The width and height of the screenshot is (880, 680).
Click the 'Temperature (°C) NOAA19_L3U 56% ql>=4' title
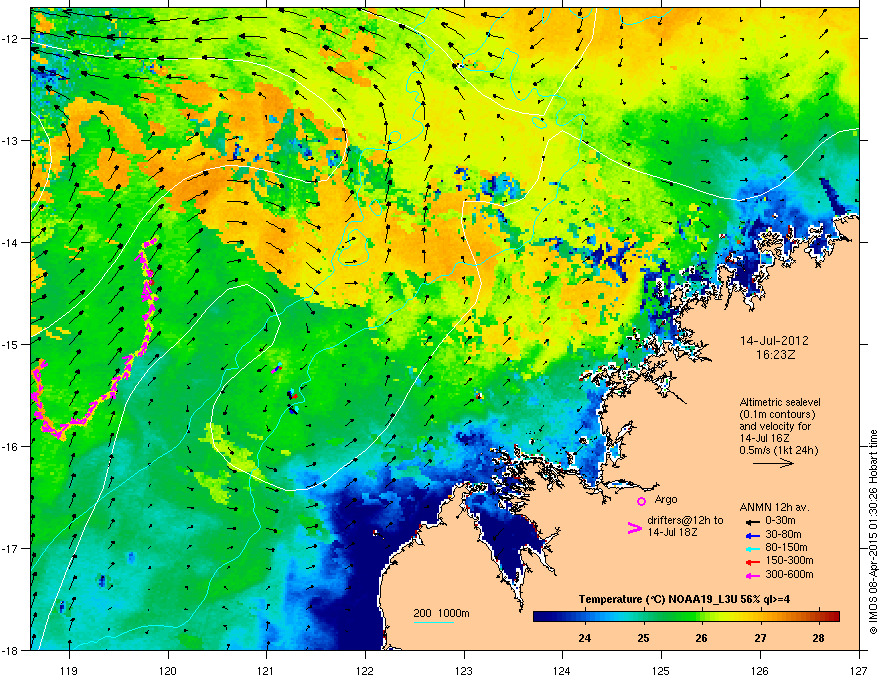(684, 599)
